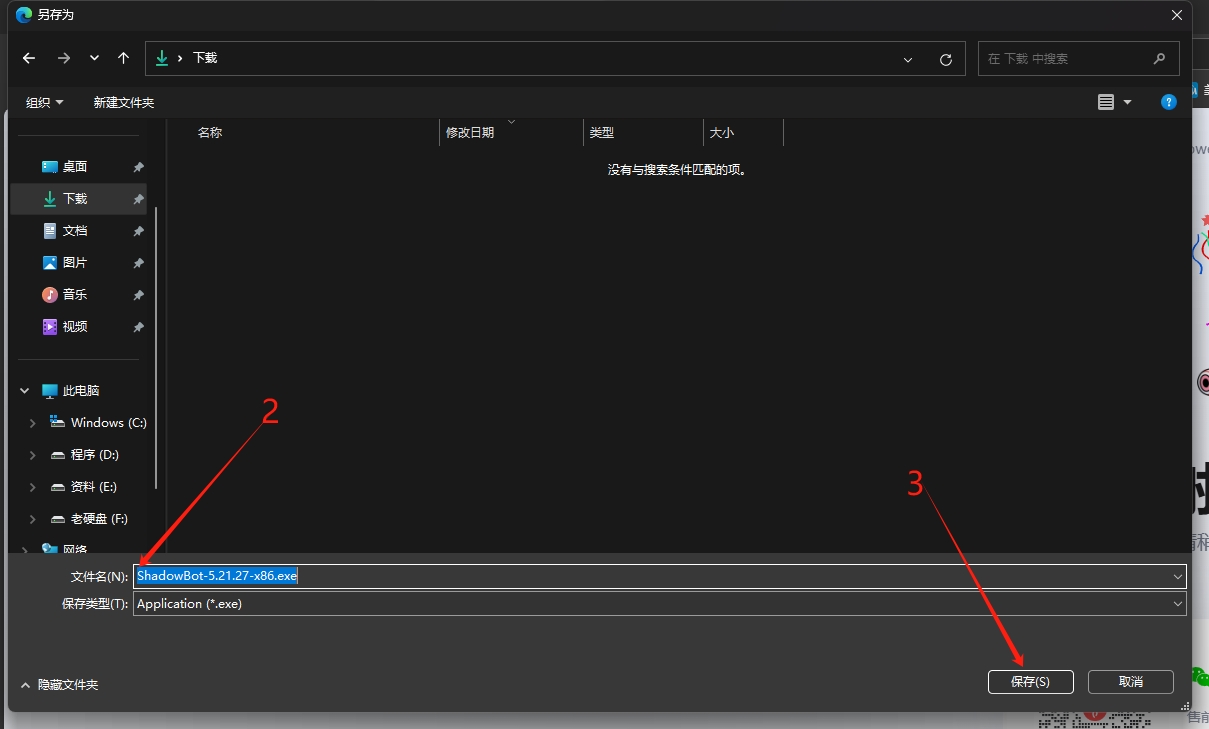Sort by the 修改日期 column header
Image resolution: width=1209 pixels, height=729 pixels.
470,132
